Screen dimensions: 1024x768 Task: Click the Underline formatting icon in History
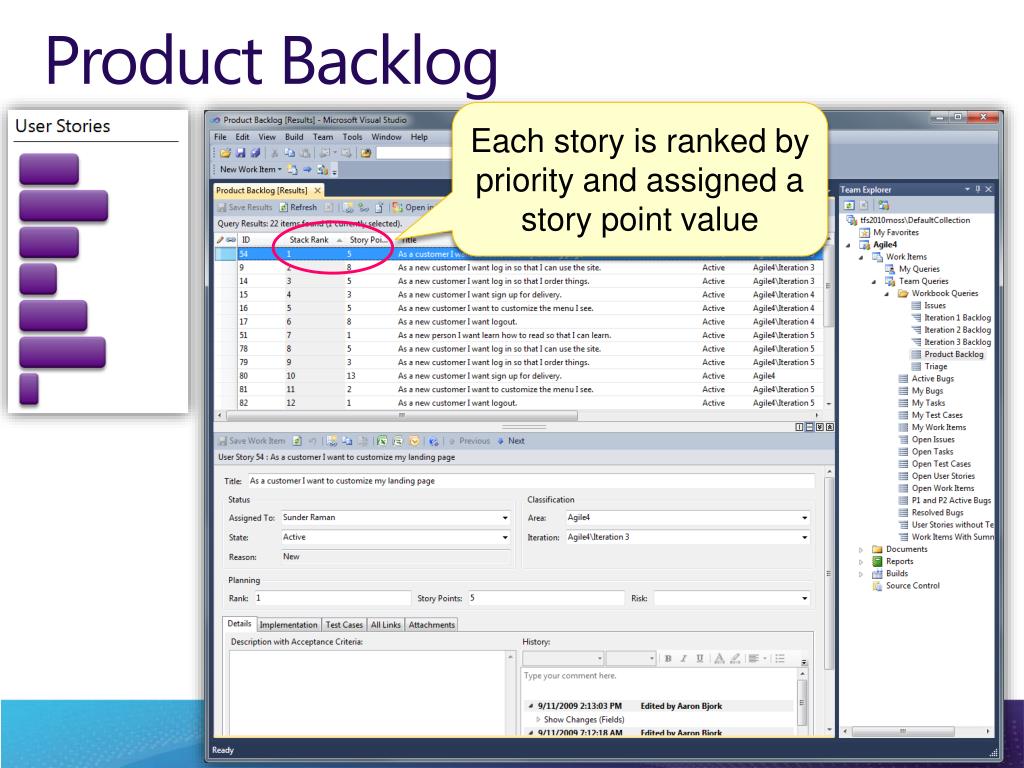(x=699, y=658)
